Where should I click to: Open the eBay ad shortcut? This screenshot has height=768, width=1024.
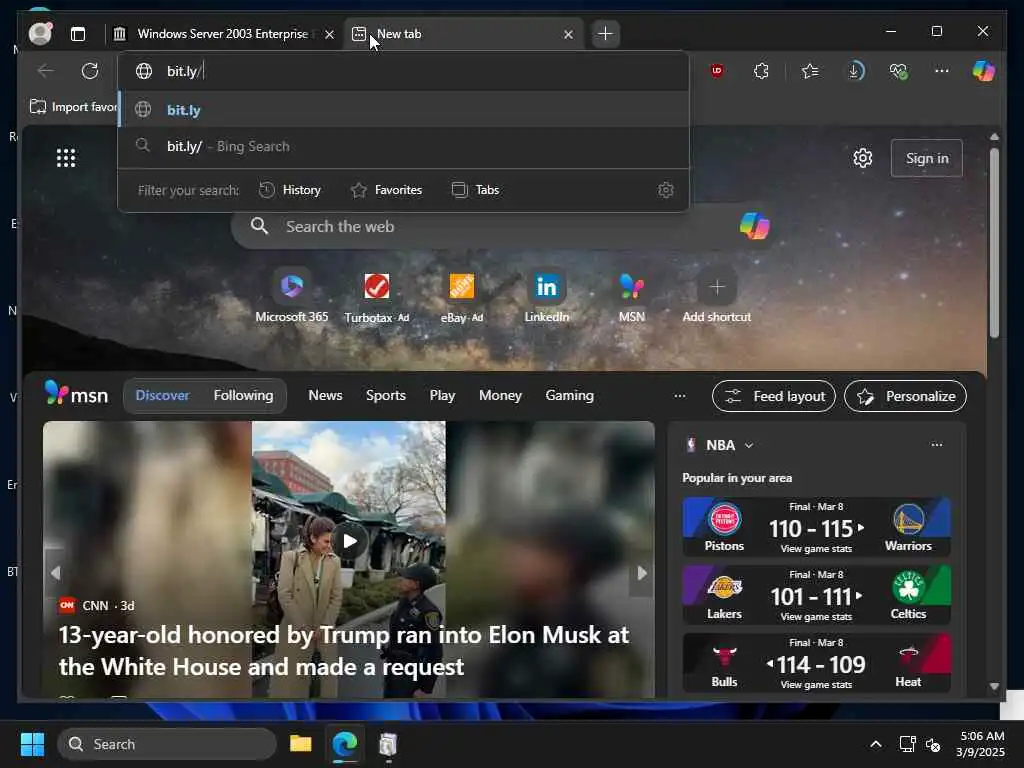tap(462, 297)
